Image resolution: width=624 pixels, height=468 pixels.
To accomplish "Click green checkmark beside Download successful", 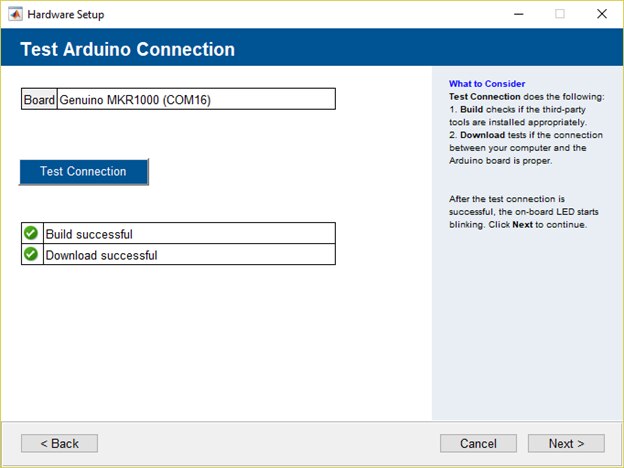I will pyautogui.click(x=31, y=255).
